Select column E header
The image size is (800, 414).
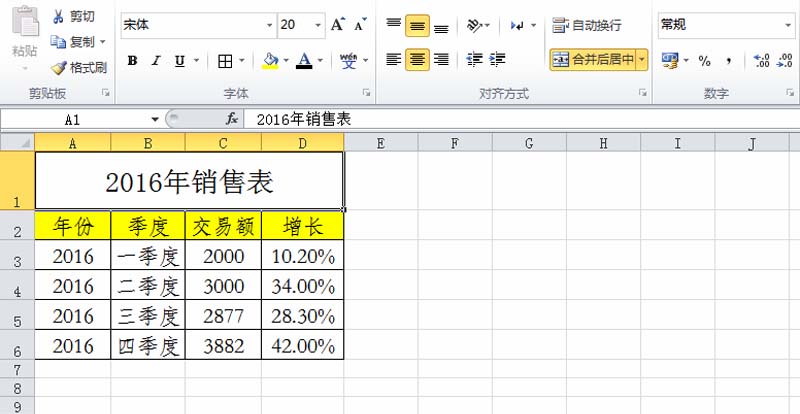click(381, 143)
